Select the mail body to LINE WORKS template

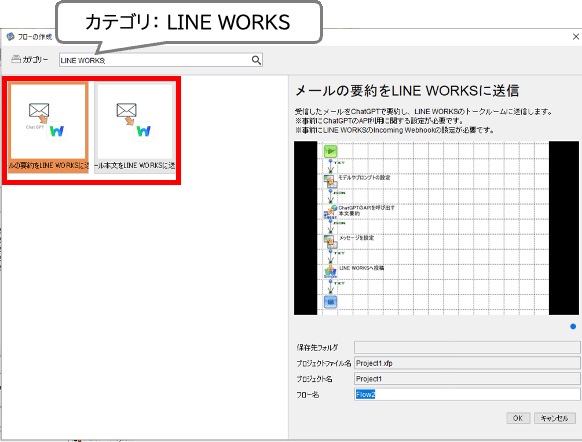(x=135, y=128)
